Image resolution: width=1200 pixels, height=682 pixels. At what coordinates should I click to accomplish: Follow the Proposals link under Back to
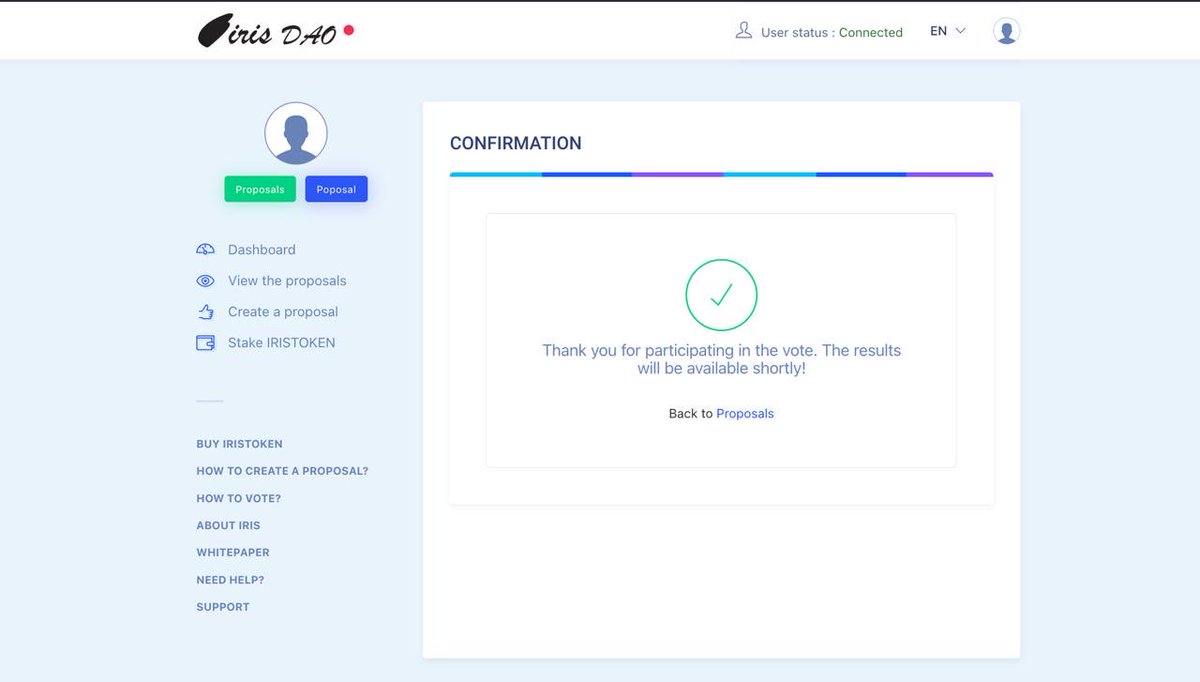(745, 413)
